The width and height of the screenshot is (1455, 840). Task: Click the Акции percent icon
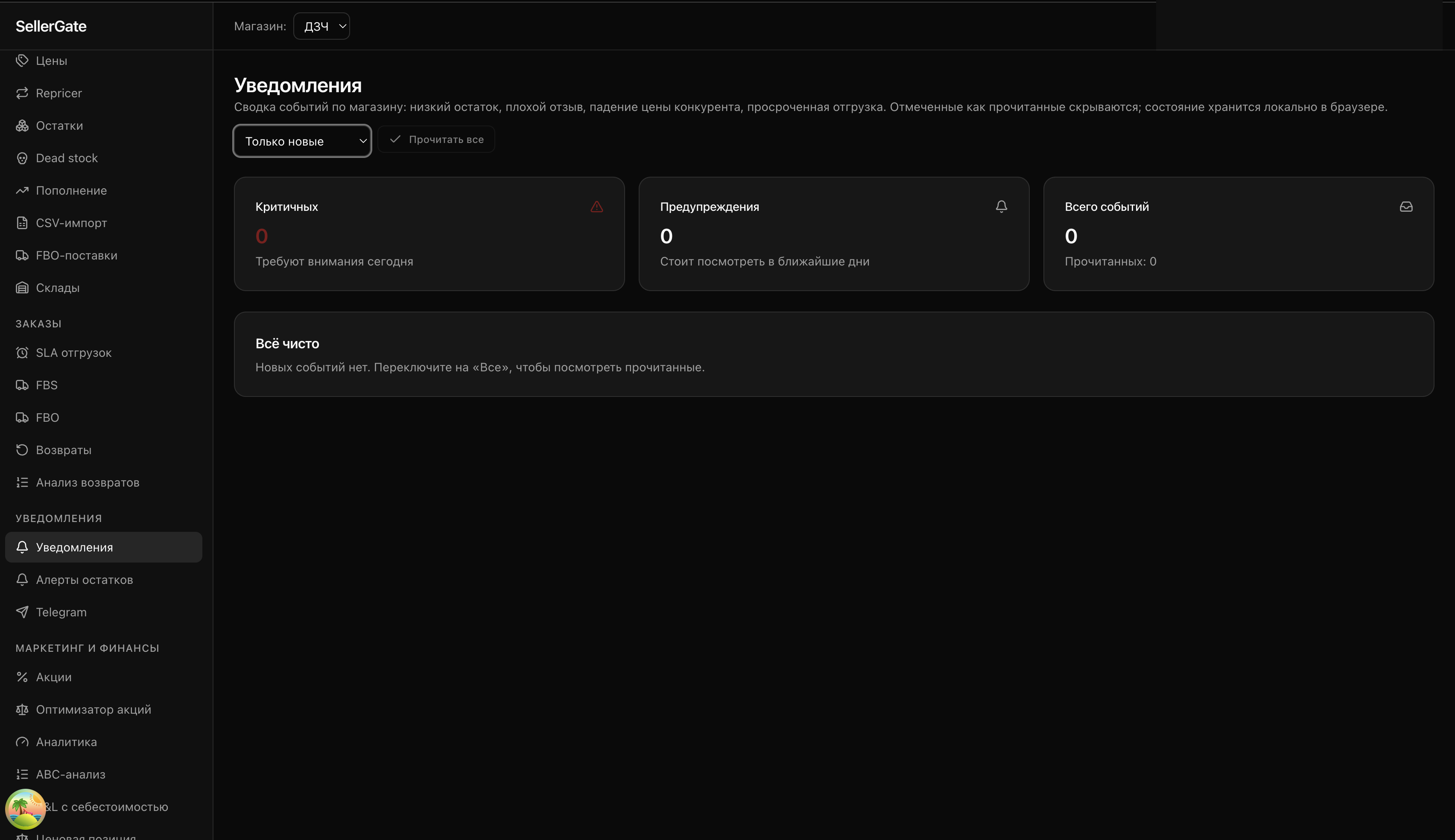[x=22, y=677]
